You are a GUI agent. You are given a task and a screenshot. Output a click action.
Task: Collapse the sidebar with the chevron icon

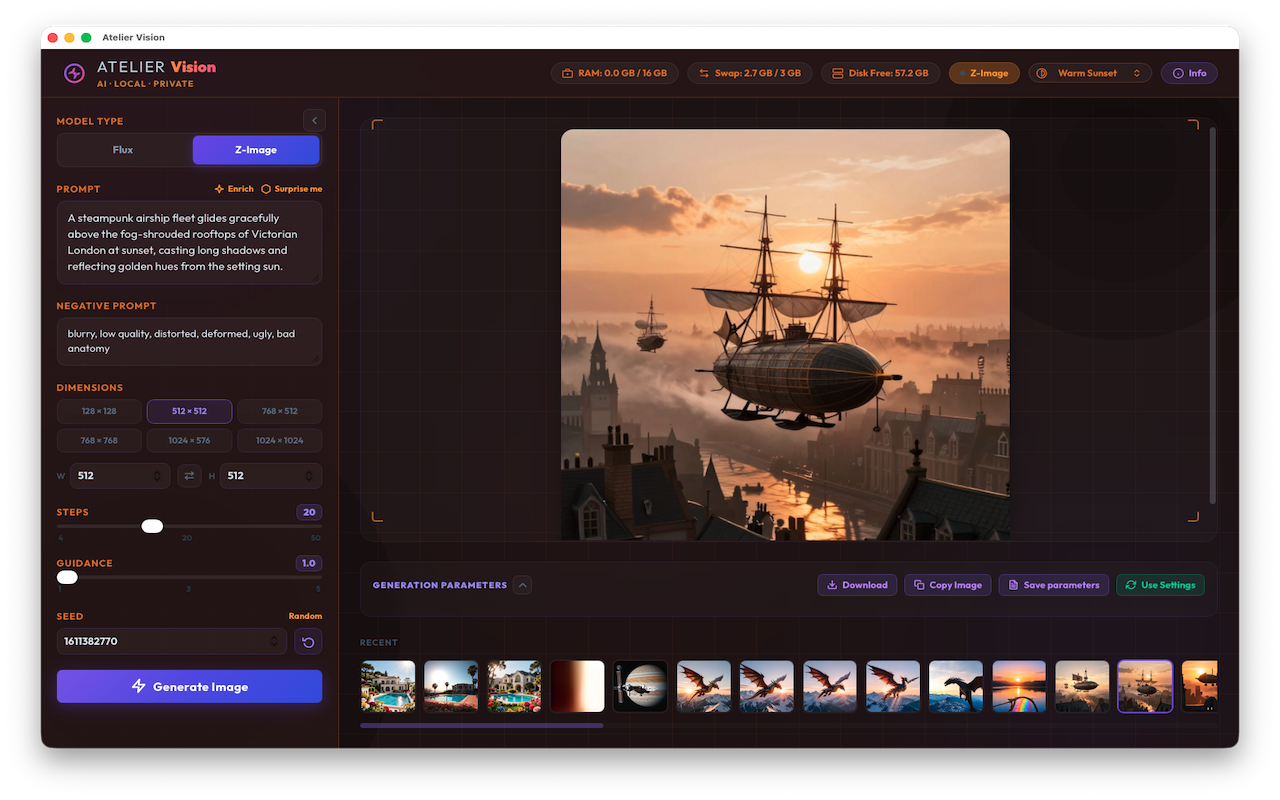[x=314, y=120]
